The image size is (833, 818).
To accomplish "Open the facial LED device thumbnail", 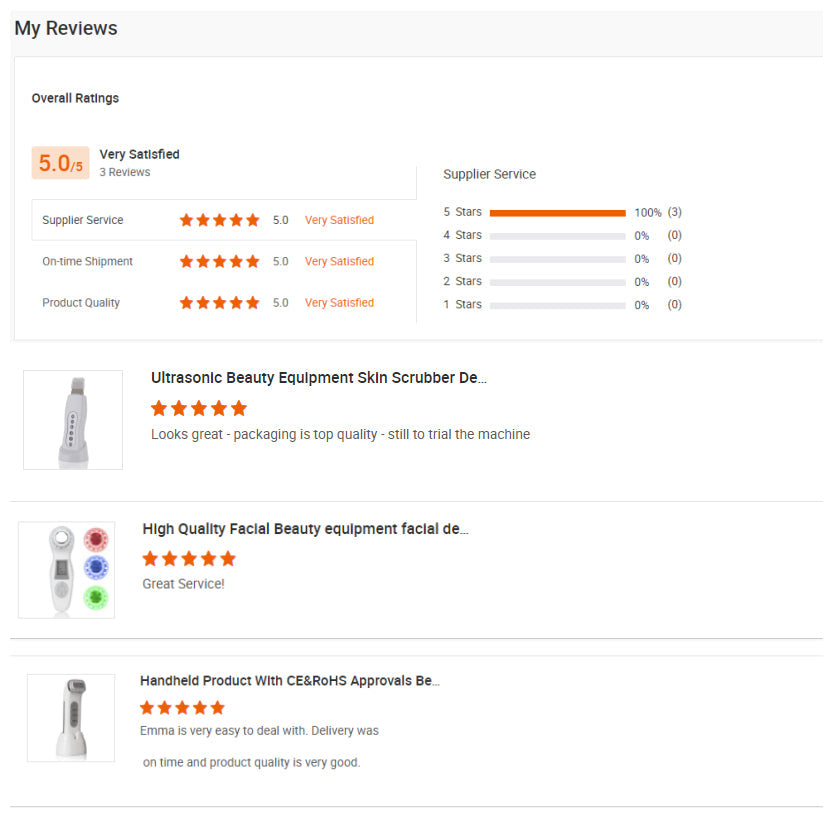I will pyautogui.click(x=66, y=569).
